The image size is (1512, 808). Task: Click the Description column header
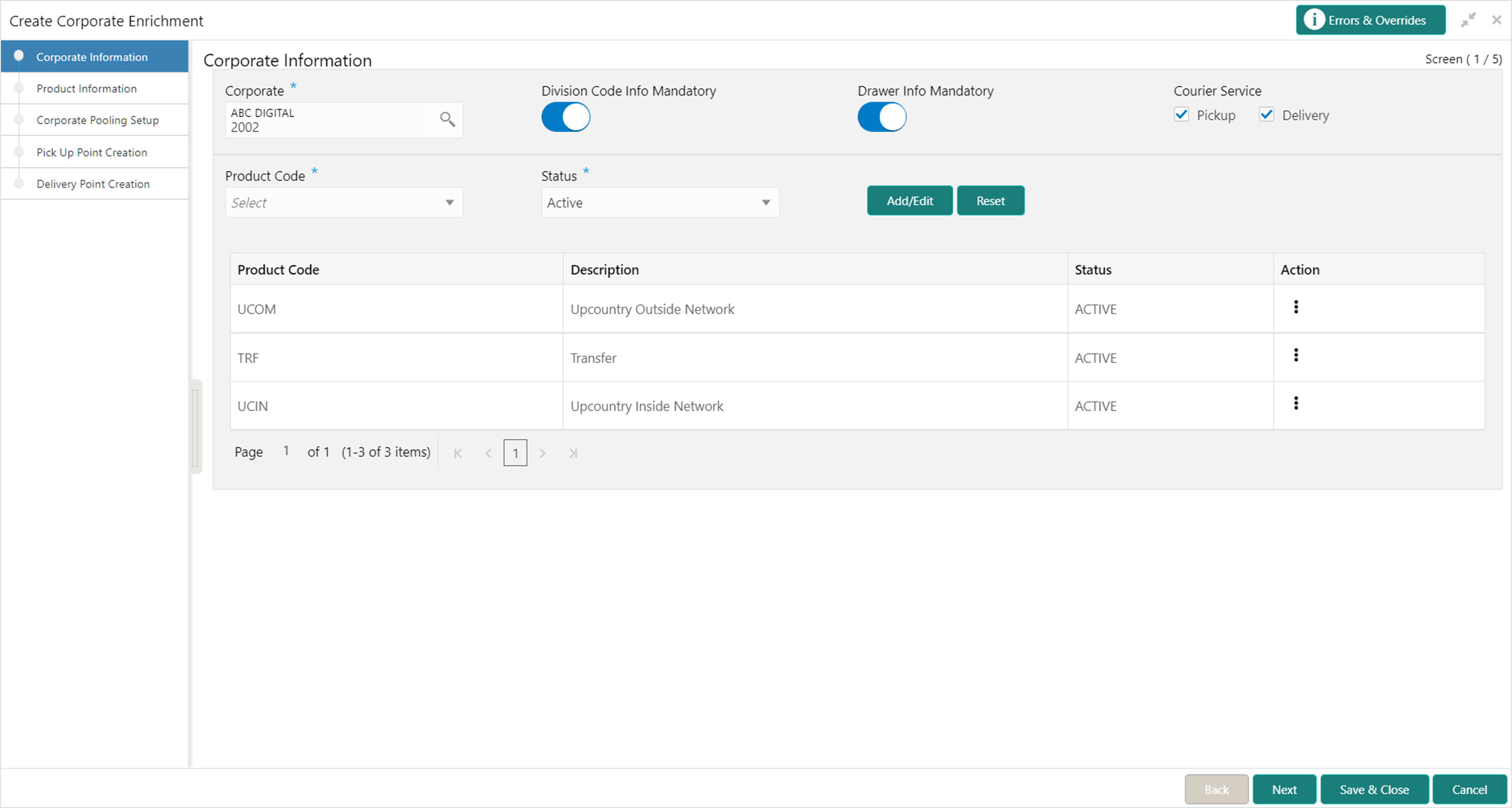[x=815, y=269]
